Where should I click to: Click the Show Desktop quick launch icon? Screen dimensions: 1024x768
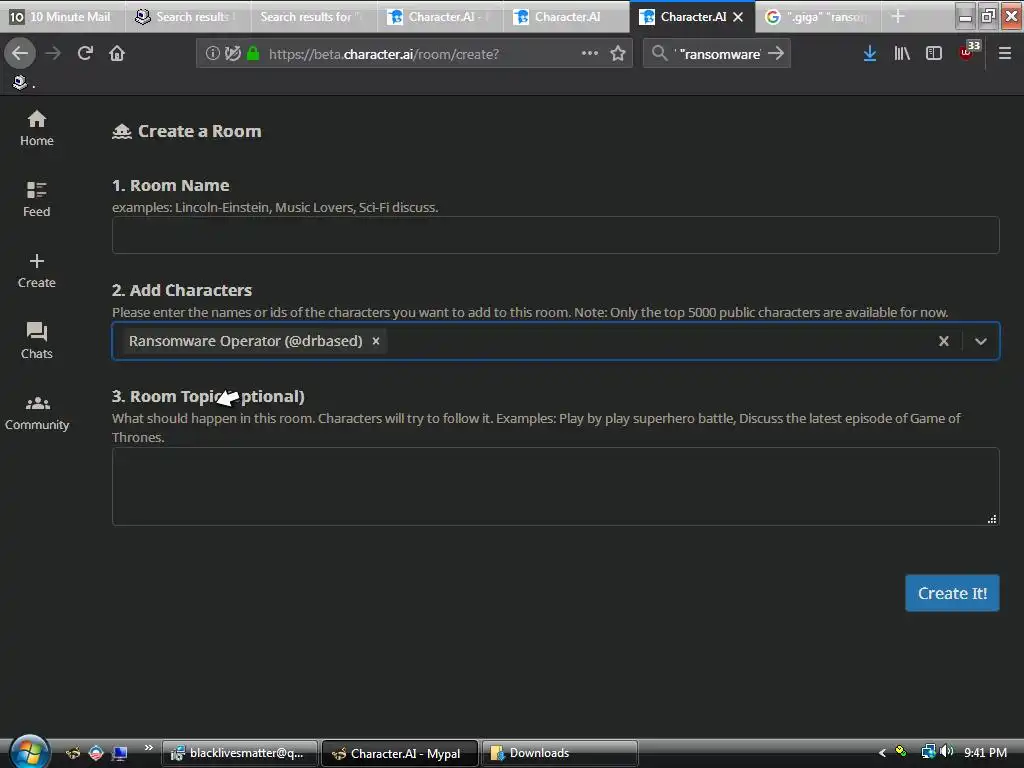point(120,753)
